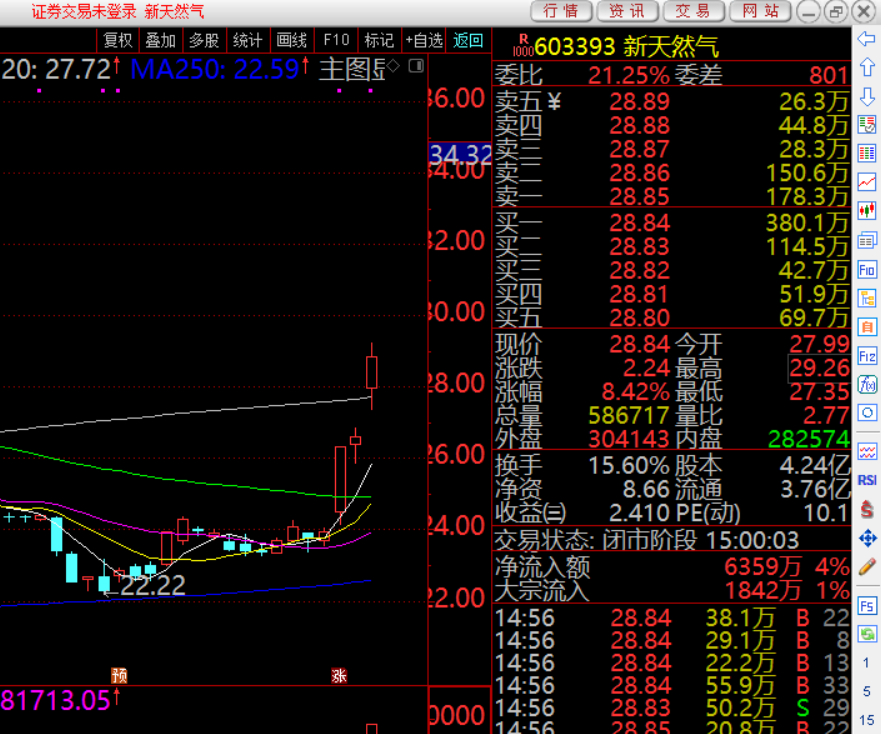Open the intraday line chart icon
Screen dimensions: 881x734
point(867,182)
